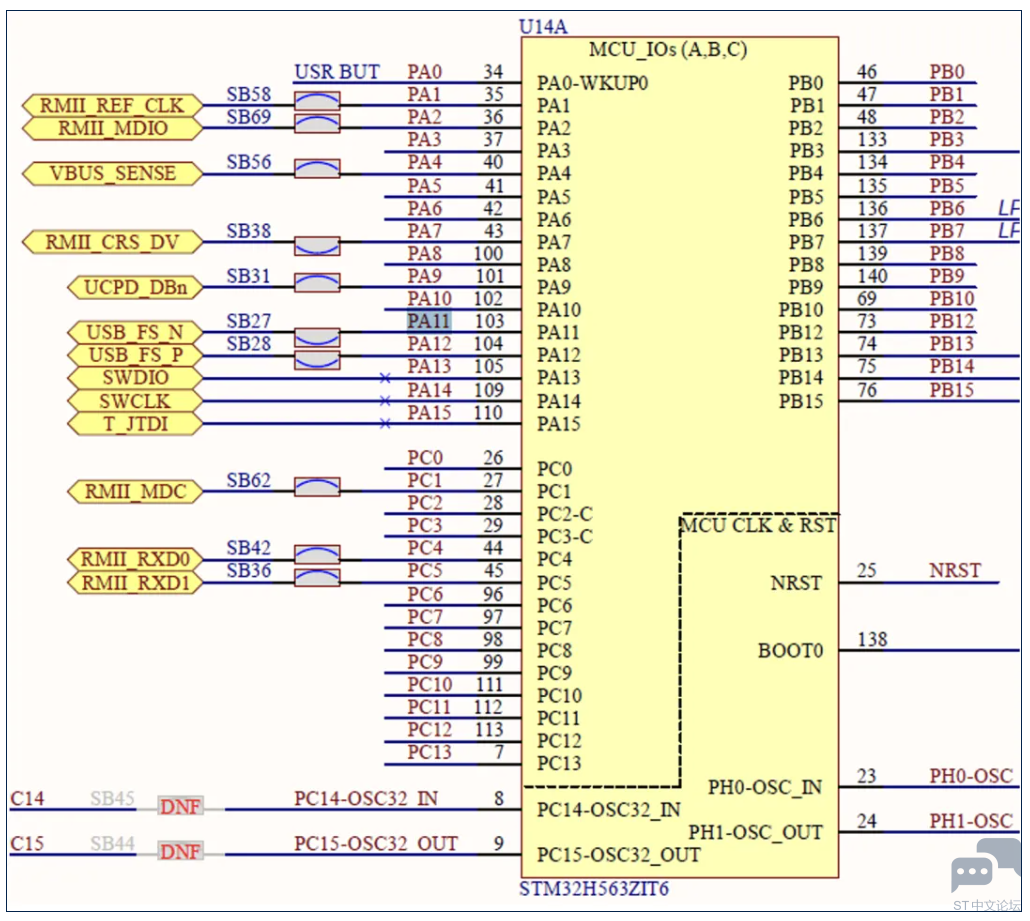Click the DNF component next to SB45
Viewport: 1030px width, 921px height.
180,806
